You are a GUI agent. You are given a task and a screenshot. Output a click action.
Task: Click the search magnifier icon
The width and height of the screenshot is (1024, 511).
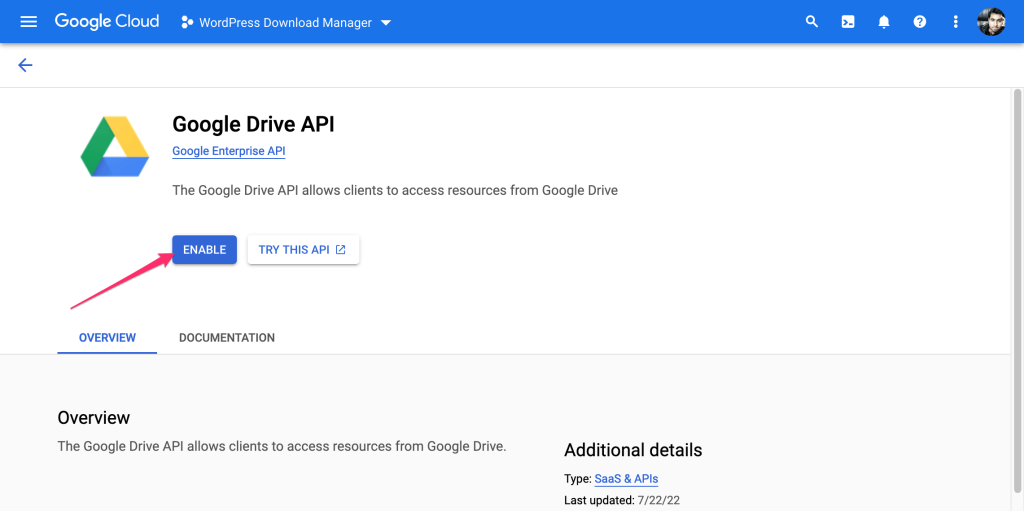pyautogui.click(x=812, y=22)
